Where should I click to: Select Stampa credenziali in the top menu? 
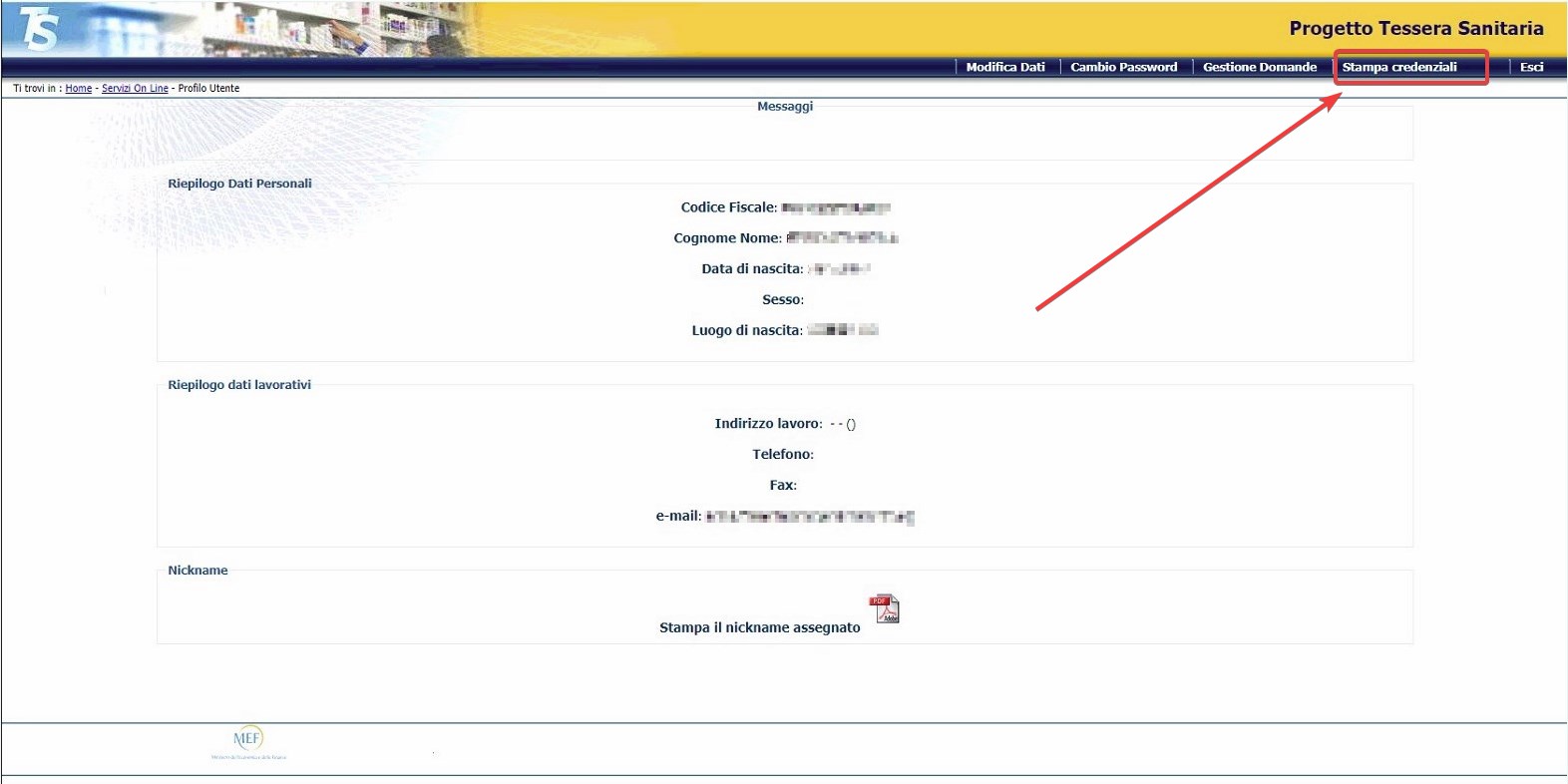(x=1399, y=67)
